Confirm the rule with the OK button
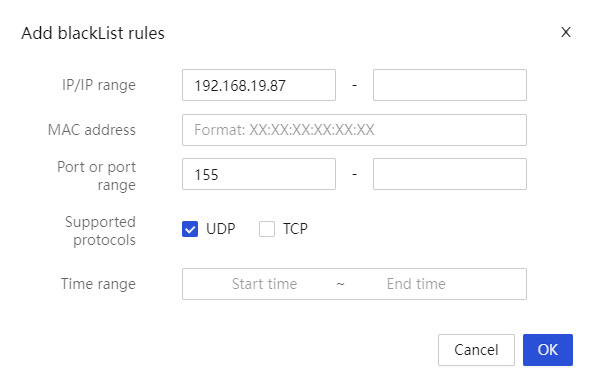The height and width of the screenshot is (388, 594). click(548, 350)
